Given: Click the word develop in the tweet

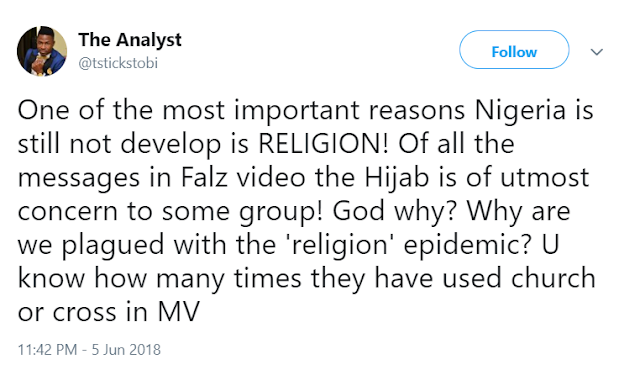Looking at the screenshot, I should point(171,145).
